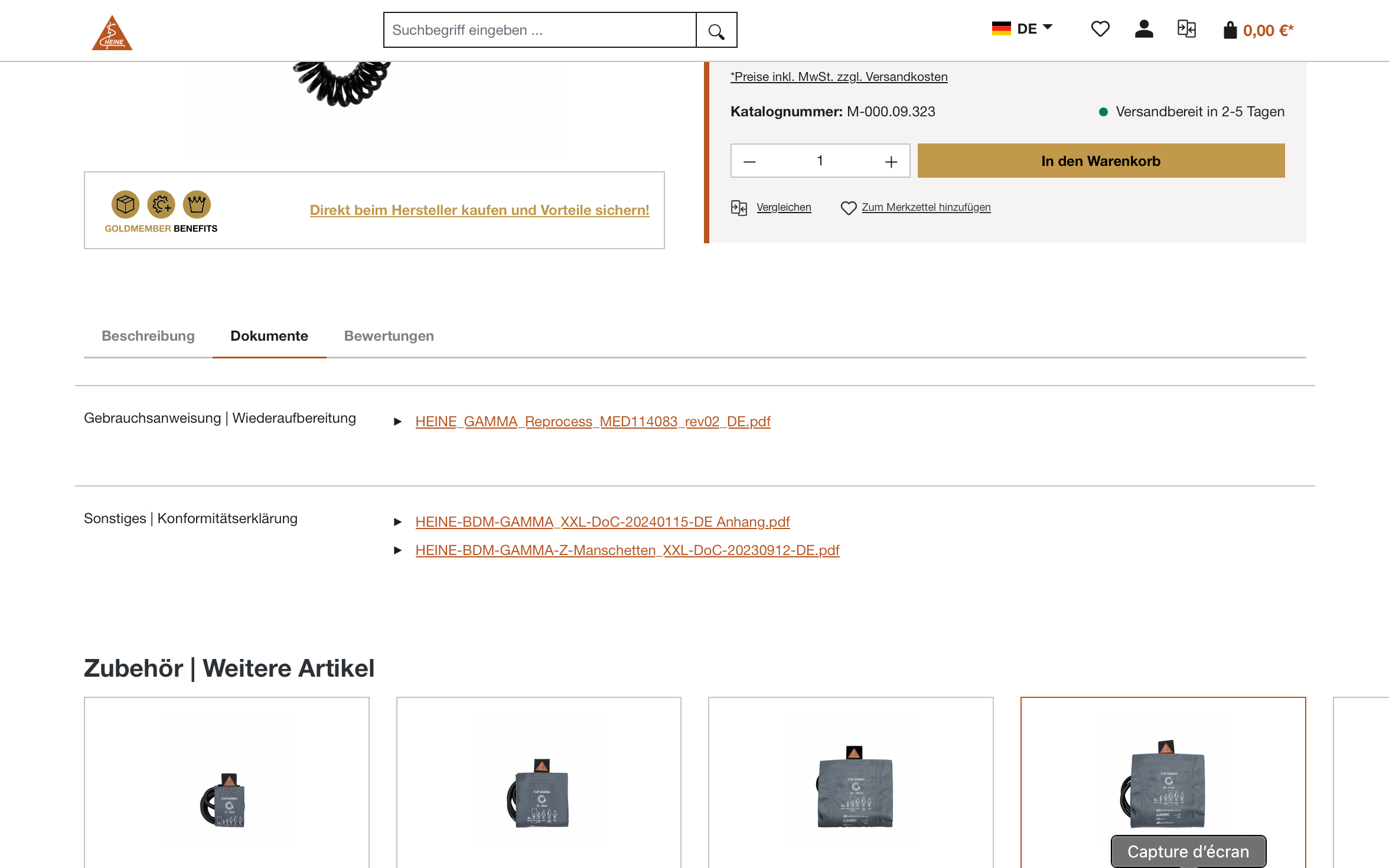
Task: Click triangle marker before Z-Manschetten PDF
Action: point(397,550)
